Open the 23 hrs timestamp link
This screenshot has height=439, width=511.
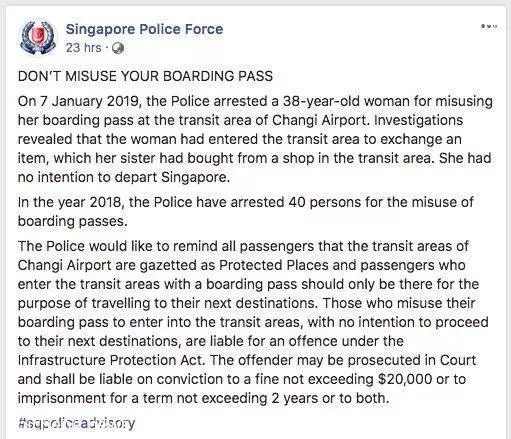[83, 48]
